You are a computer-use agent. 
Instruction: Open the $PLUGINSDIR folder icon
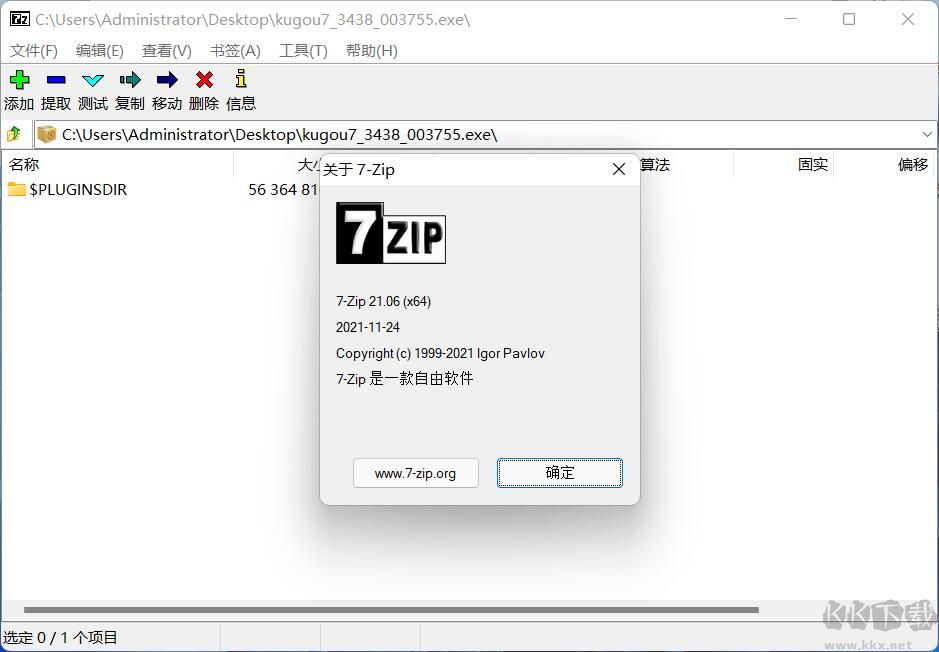coord(19,189)
